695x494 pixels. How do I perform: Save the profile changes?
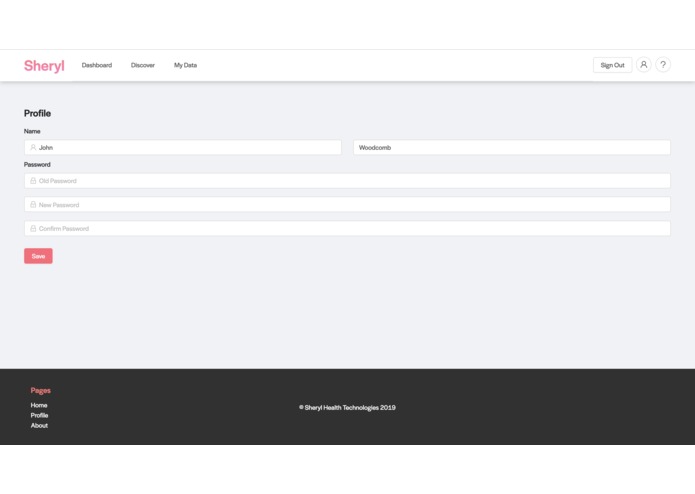[x=38, y=256]
